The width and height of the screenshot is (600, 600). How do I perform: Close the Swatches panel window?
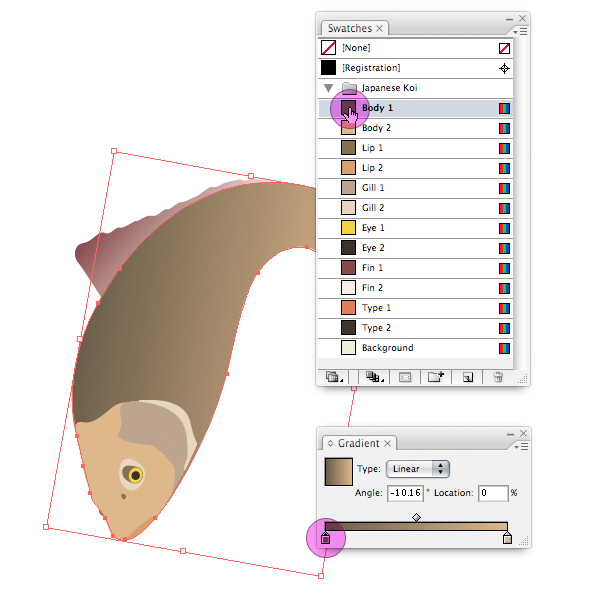tap(522, 18)
